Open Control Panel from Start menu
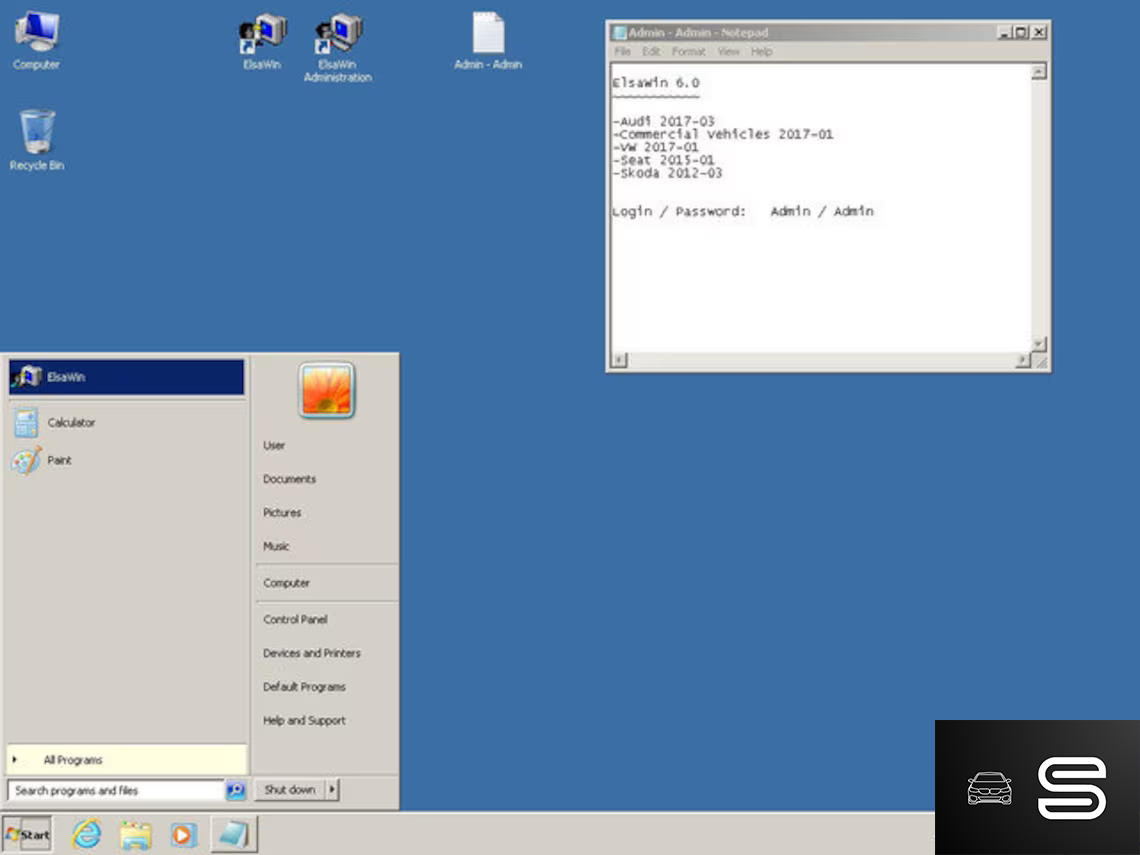The height and width of the screenshot is (855, 1140). click(295, 620)
